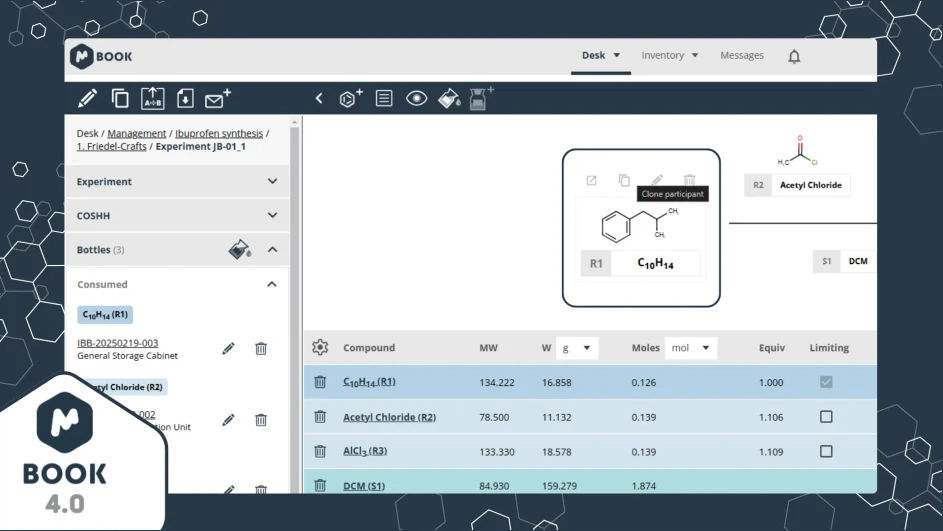
Task: Toggle the Limiting checkbox for C10H14 (R1)
Action: [826, 382]
